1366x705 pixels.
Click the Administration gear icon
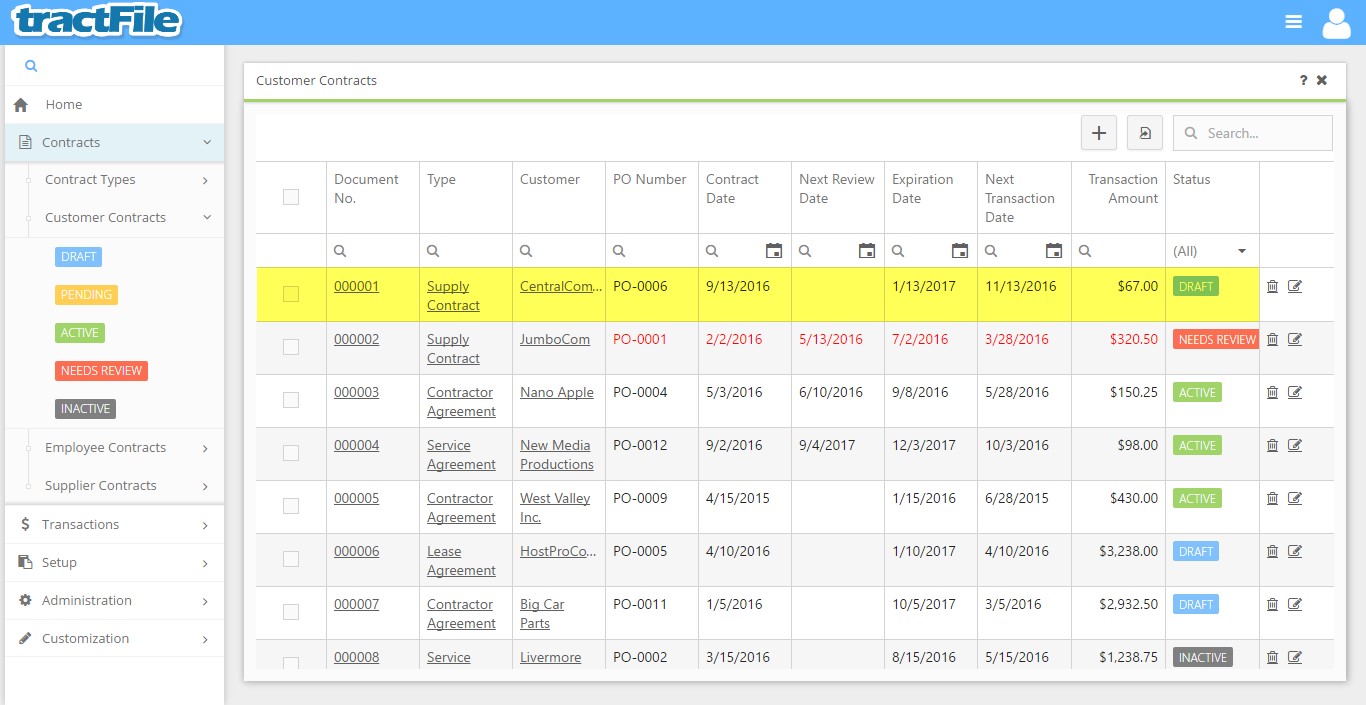pos(25,601)
